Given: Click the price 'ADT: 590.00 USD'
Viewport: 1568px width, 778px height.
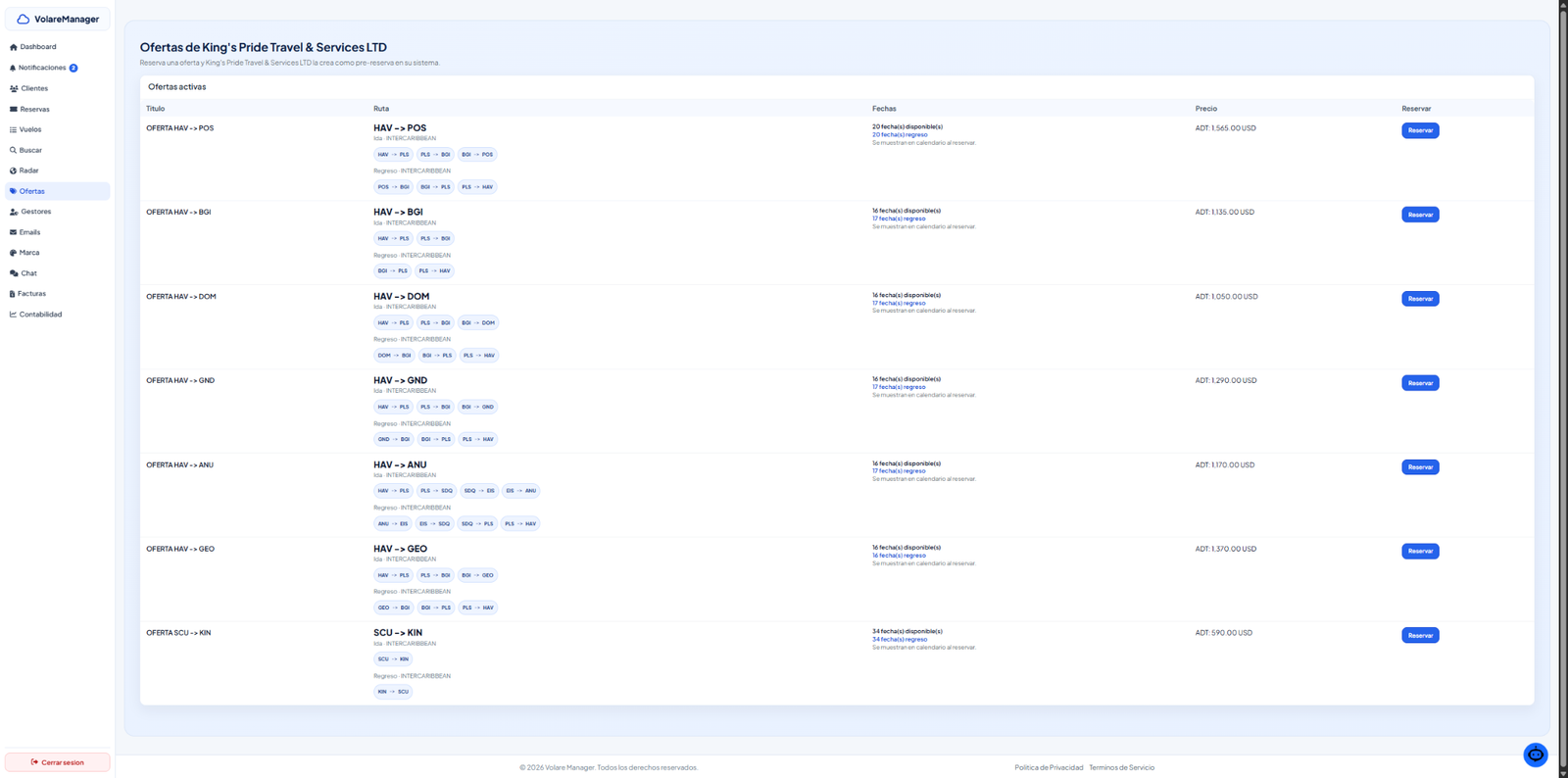Looking at the screenshot, I should (x=1223, y=633).
